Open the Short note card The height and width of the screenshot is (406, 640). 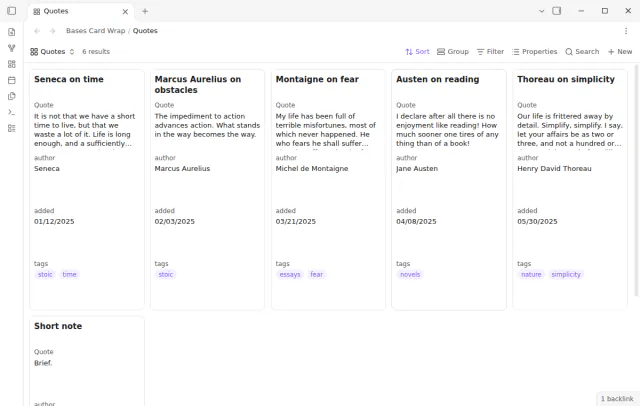tap(87, 361)
